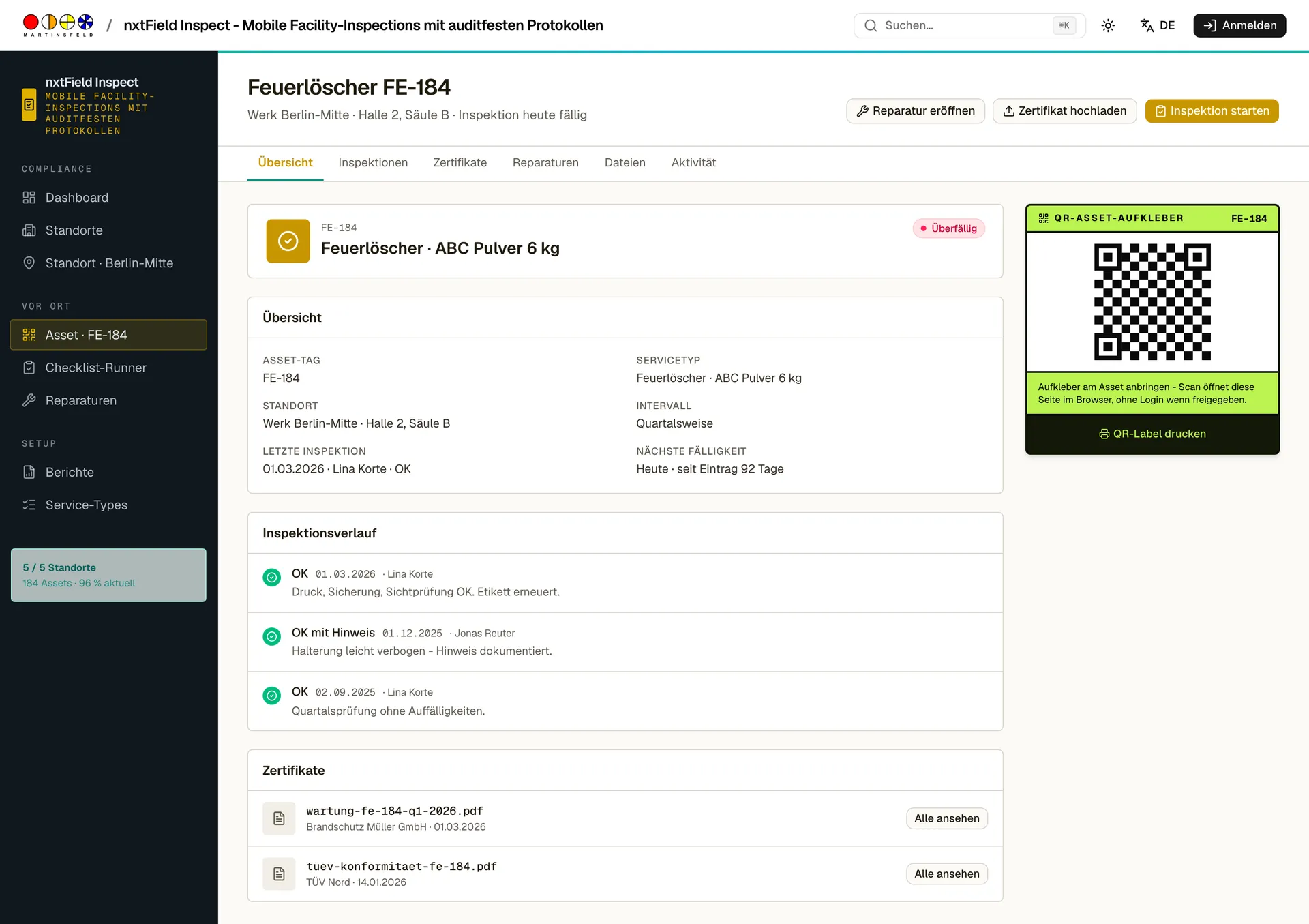The image size is (1309, 924).
Task: Focus the Suchen search field
Action: tap(969, 26)
